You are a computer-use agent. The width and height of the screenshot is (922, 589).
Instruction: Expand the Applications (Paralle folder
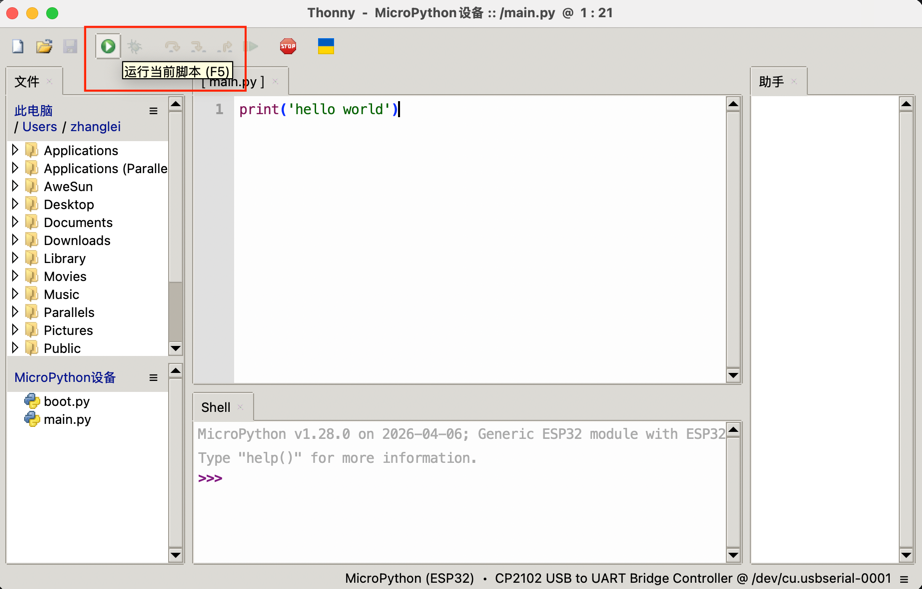tap(15, 168)
